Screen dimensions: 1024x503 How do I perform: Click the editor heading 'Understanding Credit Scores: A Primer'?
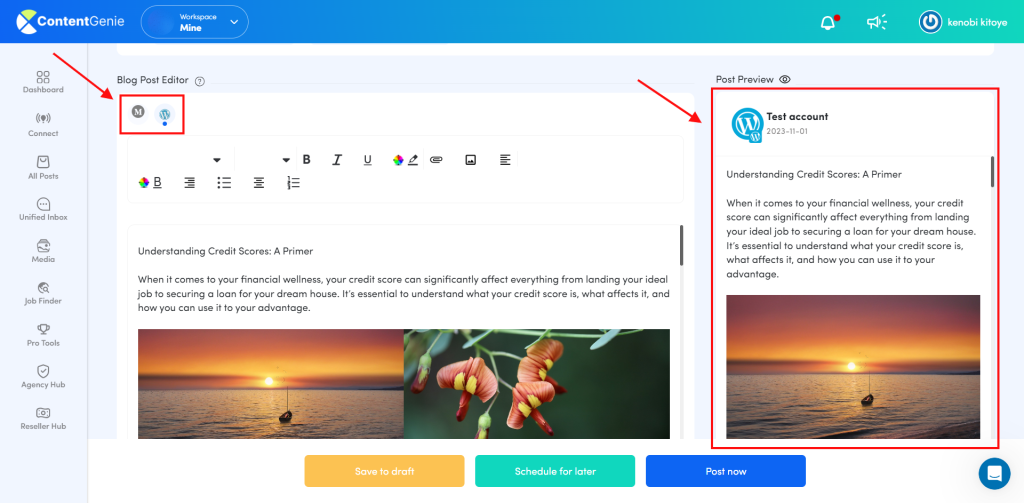(x=225, y=250)
